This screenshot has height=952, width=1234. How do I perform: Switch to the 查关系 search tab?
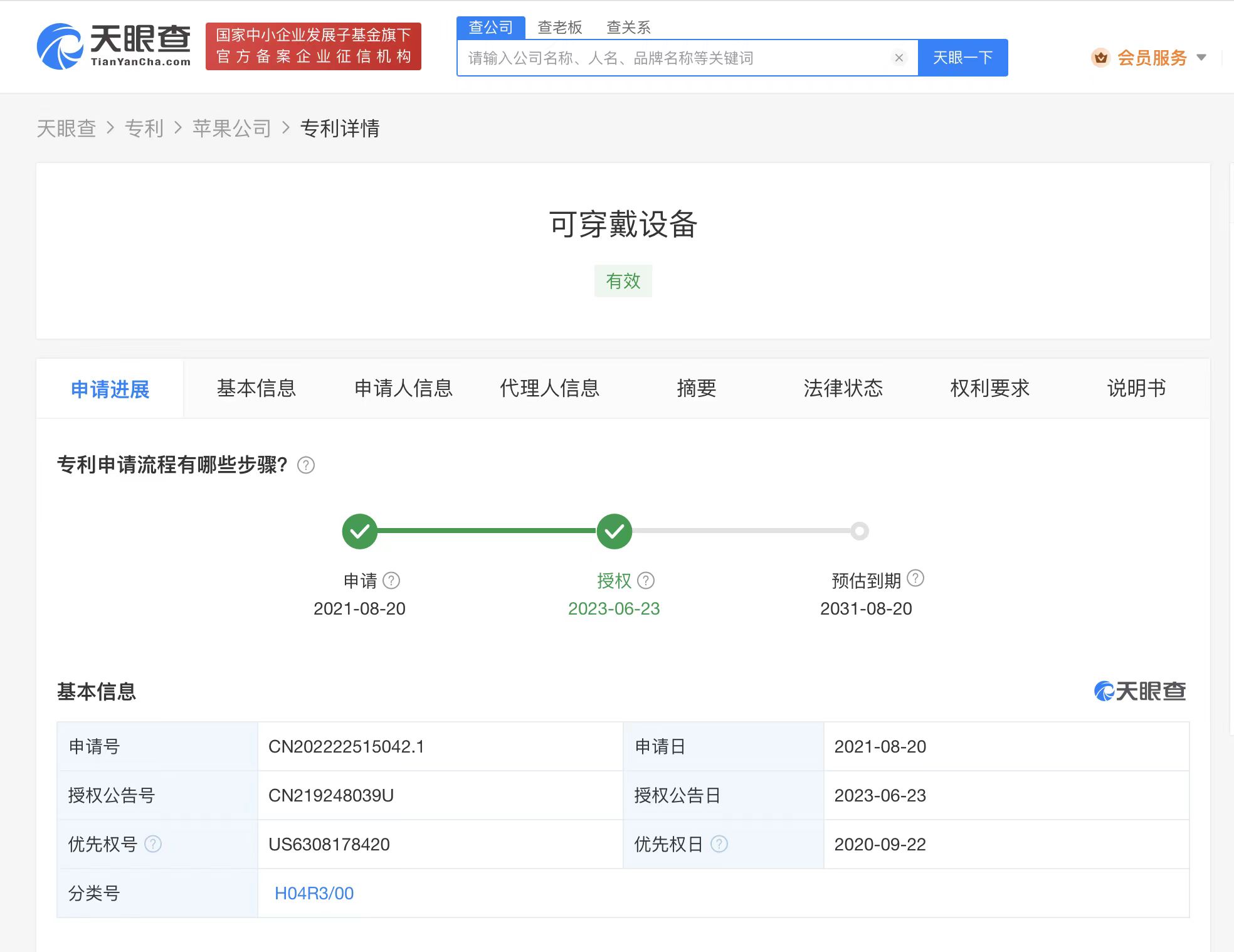[x=629, y=28]
